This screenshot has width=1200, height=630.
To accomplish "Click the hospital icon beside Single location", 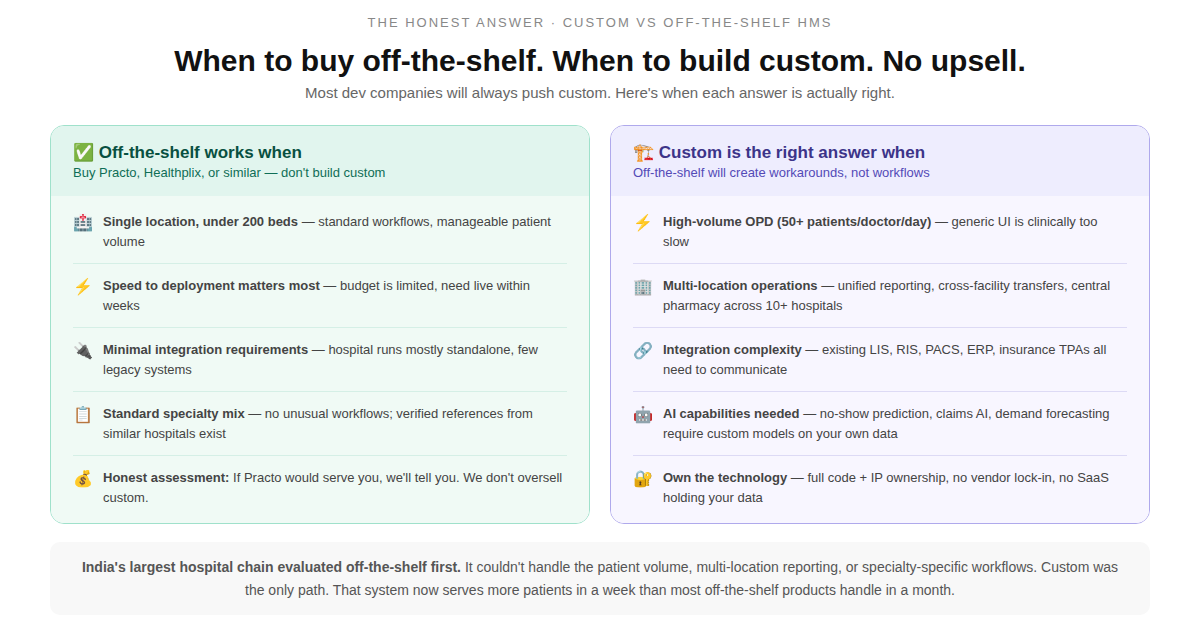I will pyautogui.click(x=83, y=223).
